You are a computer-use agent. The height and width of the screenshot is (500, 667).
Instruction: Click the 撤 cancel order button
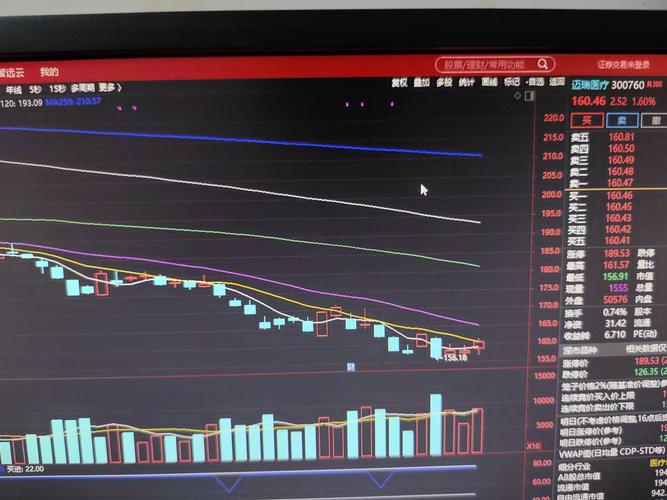654,120
